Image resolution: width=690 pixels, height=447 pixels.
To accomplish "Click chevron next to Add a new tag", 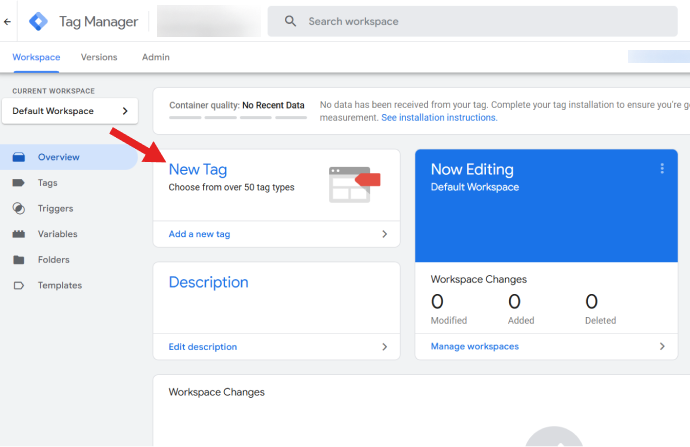I will [385, 234].
